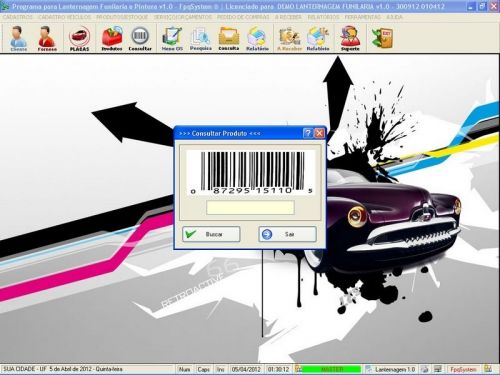Click the Buscar button
Screen dimensions: 500x375
(211, 234)
